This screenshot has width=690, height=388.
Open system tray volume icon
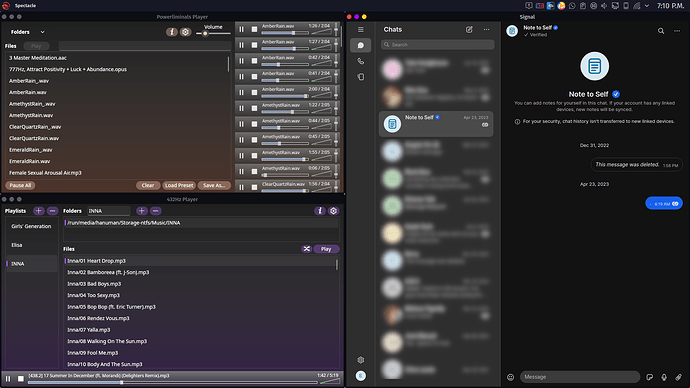604,6
